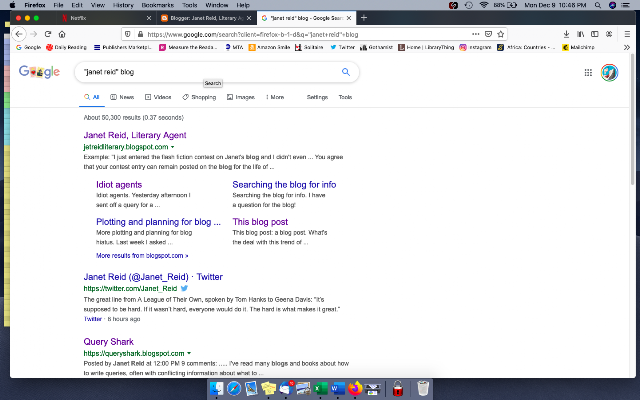Go back with the browser back arrow
The width and height of the screenshot is (640, 400).
[19, 34]
